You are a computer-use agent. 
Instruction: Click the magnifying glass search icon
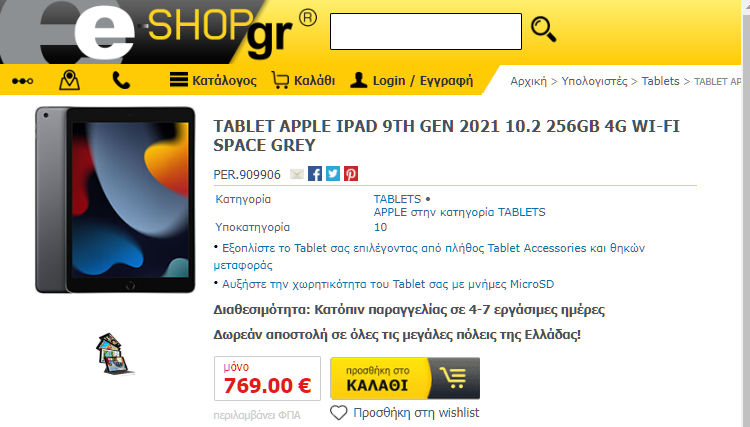point(544,30)
